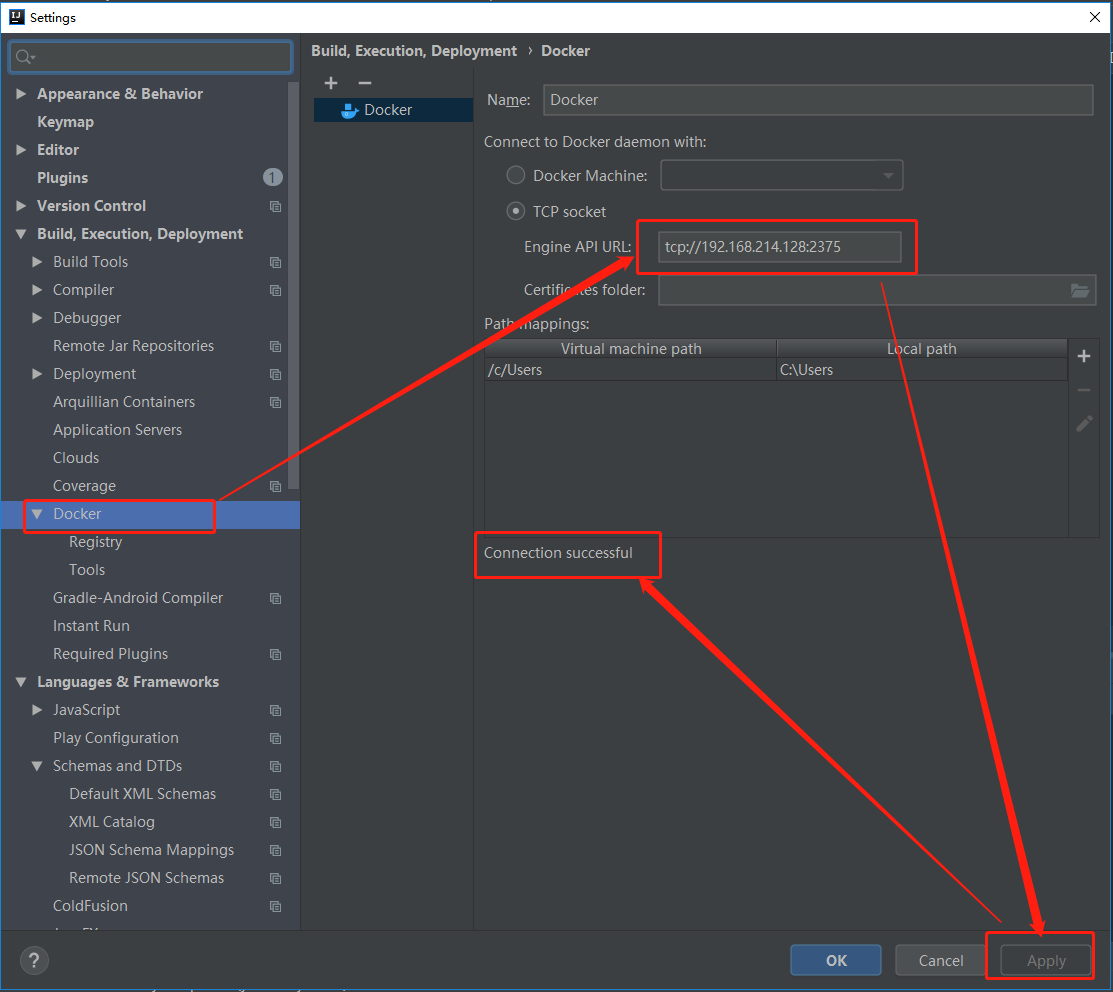The image size is (1113, 992).
Task: Remove the selected path mapping
Action: [x=1084, y=390]
